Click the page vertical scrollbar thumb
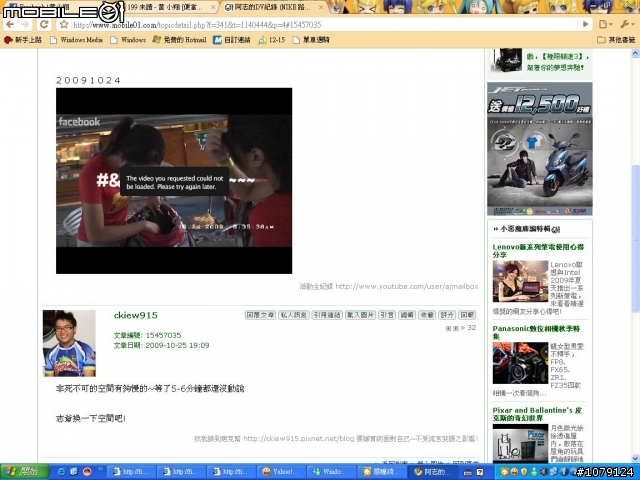Image resolution: width=640 pixels, height=480 pixels. [x=635, y=239]
